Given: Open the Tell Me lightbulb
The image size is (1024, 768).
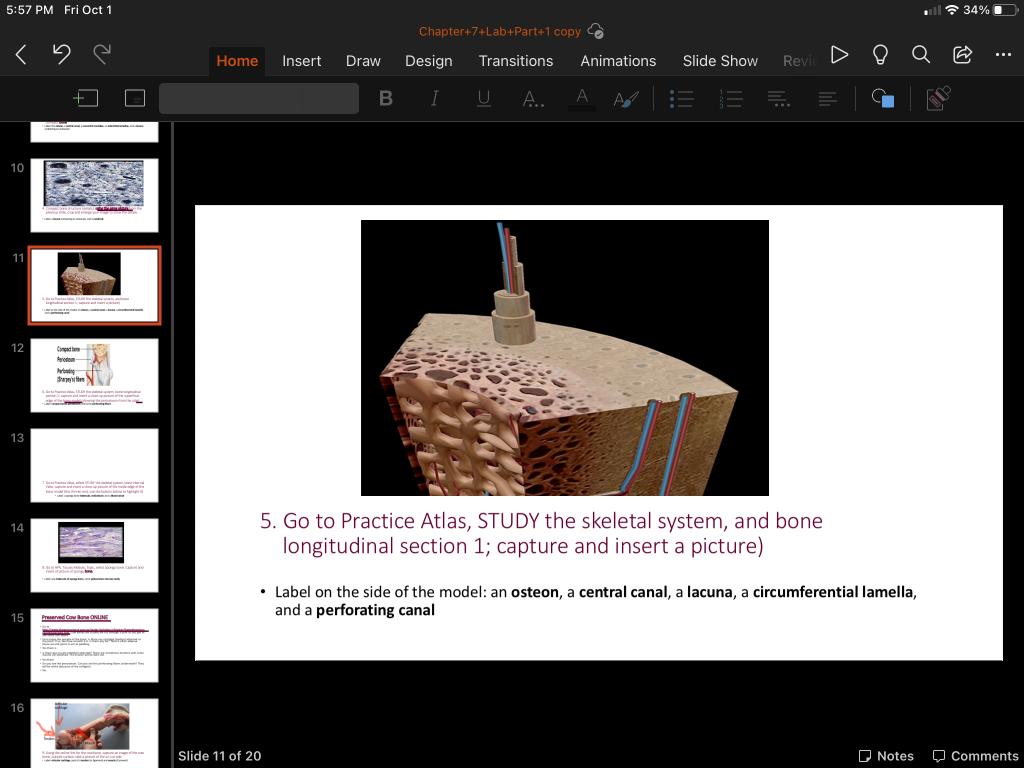Looking at the screenshot, I should point(880,55).
